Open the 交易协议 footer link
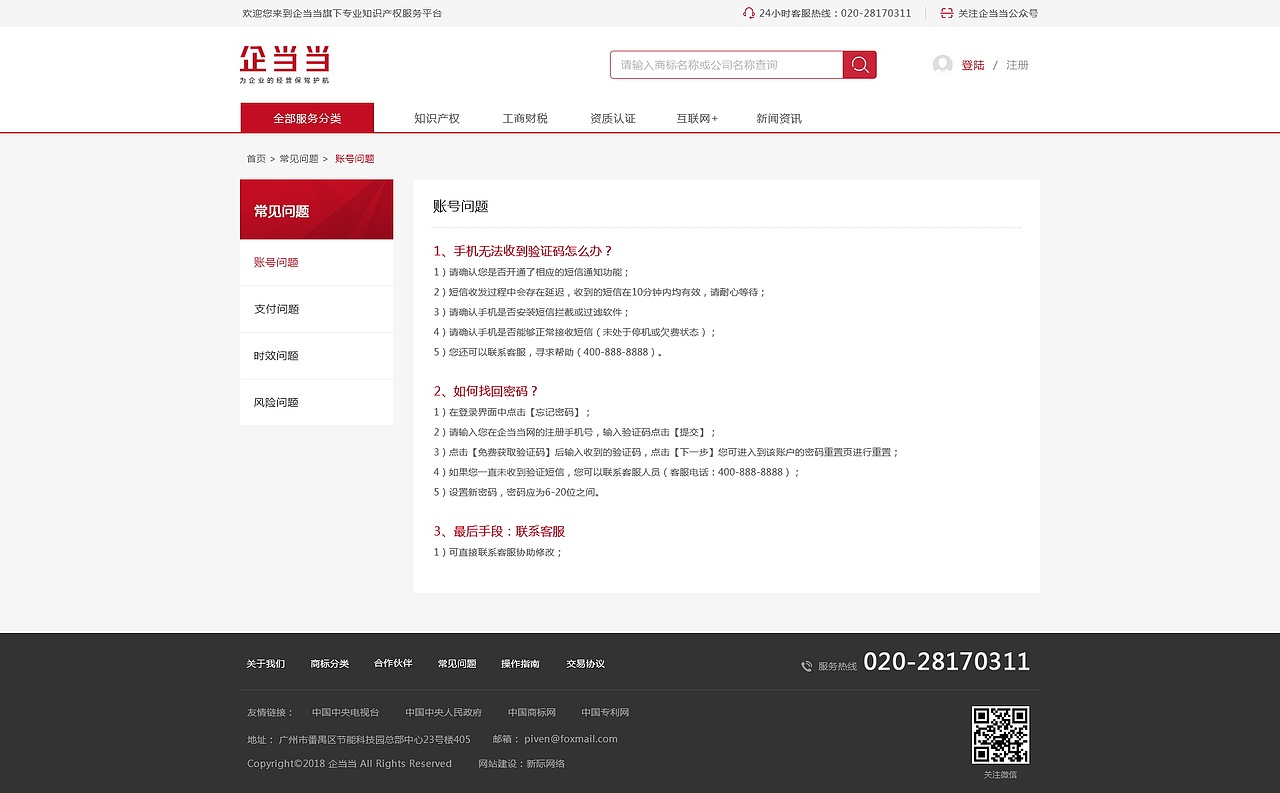Image resolution: width=1280 pixels, height=793 pixels. tap(584, 663)
